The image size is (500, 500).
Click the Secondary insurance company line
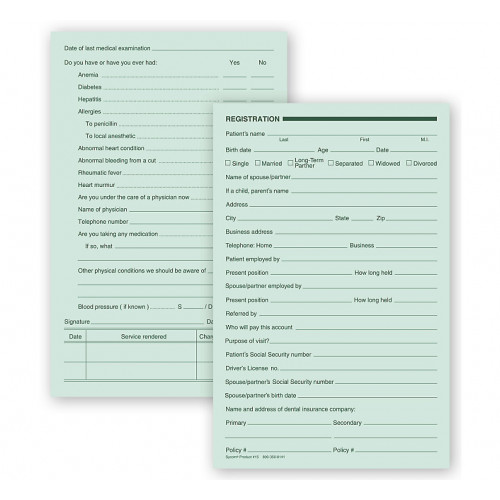point(400,423)
